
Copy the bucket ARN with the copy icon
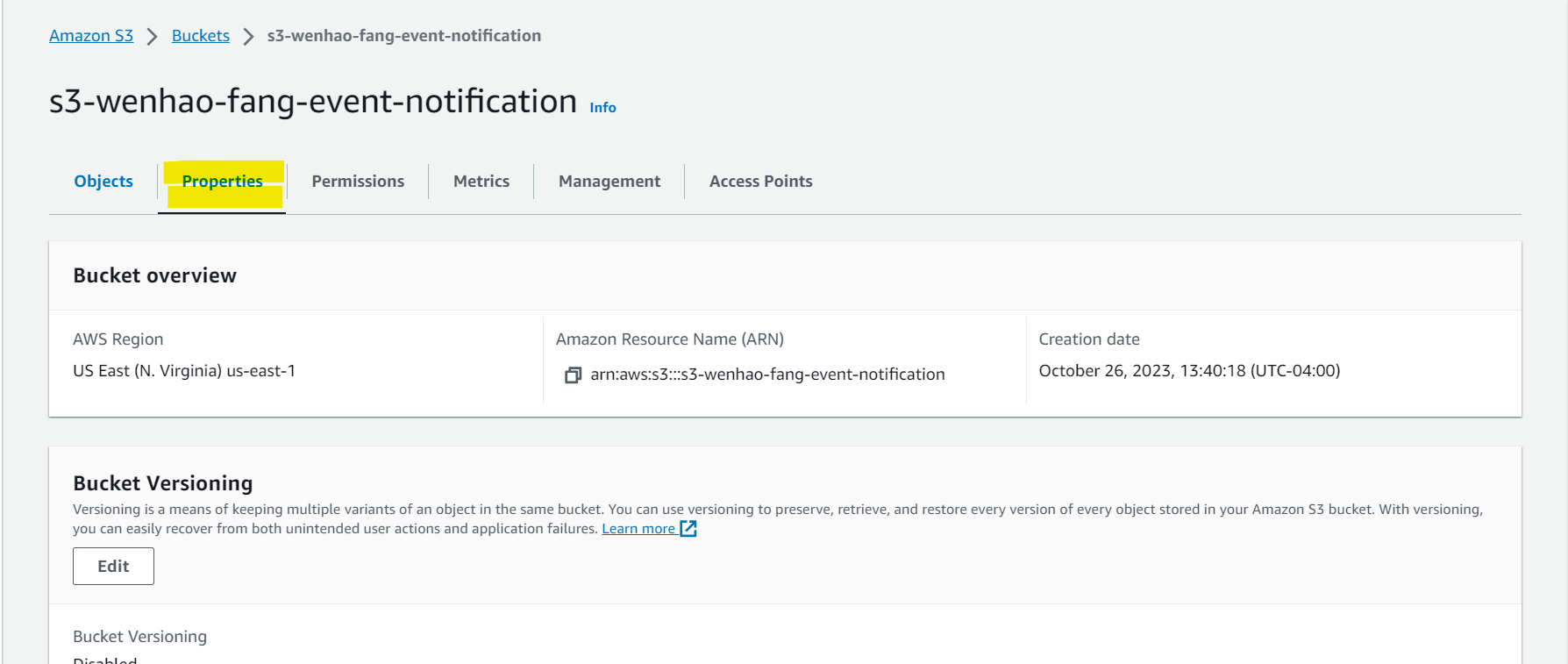(x=573, y=375)
